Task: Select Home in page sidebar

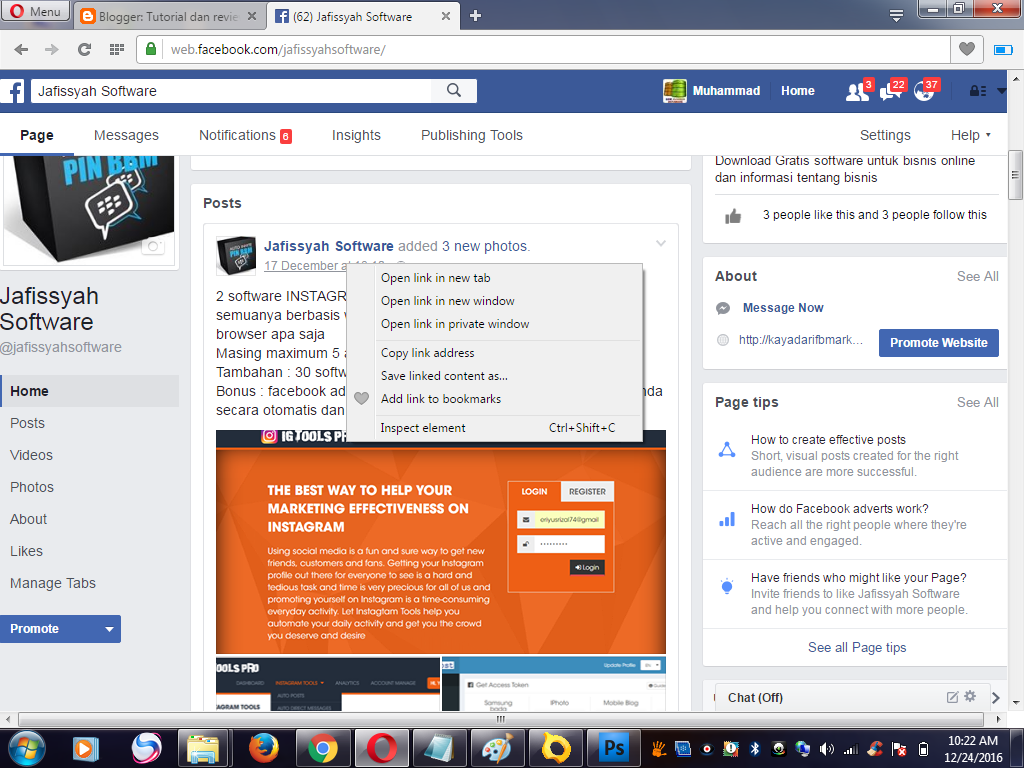Action: tap(89, 391)
